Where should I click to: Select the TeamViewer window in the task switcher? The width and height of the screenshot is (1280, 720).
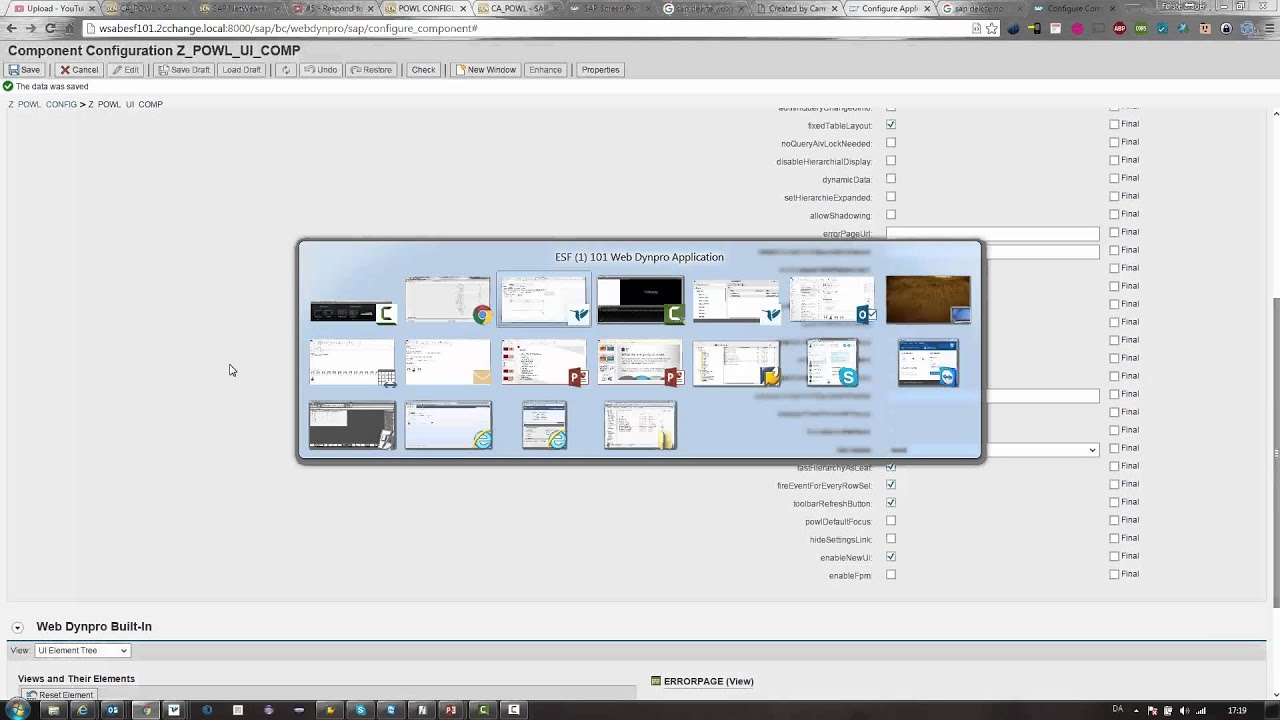[x=928, y=362]
